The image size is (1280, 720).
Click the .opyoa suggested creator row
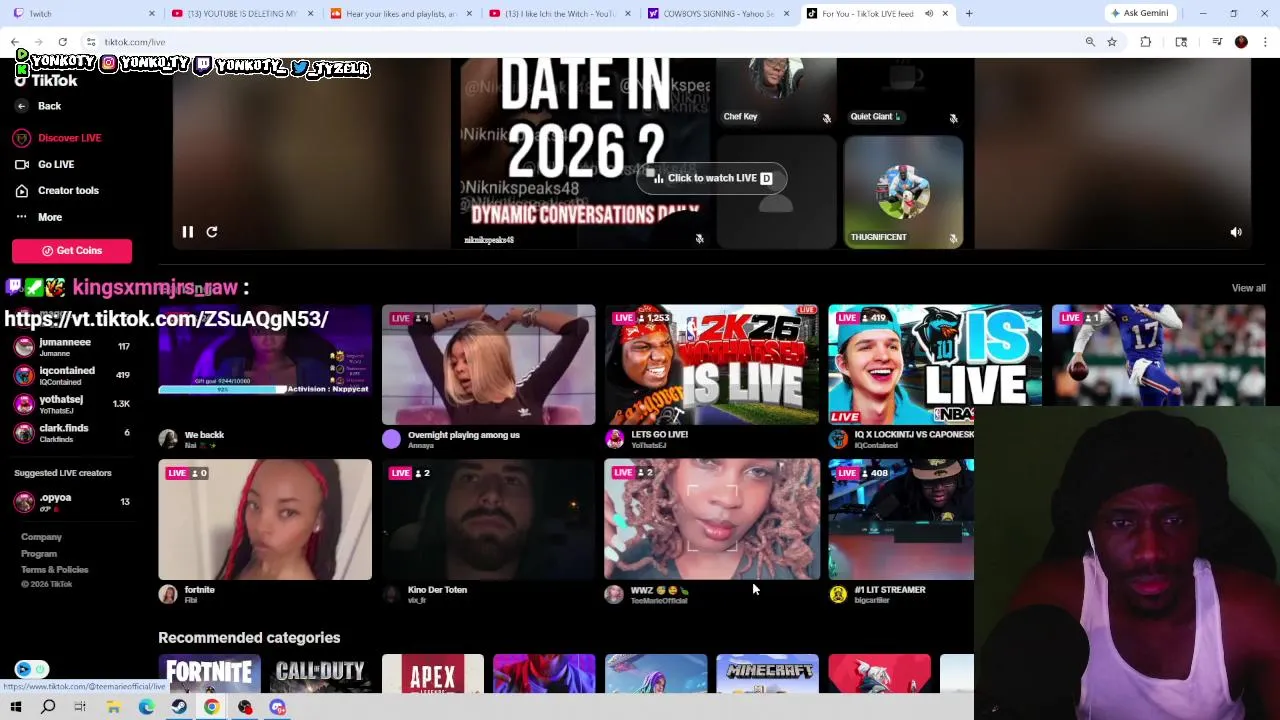tap(72, 502)
